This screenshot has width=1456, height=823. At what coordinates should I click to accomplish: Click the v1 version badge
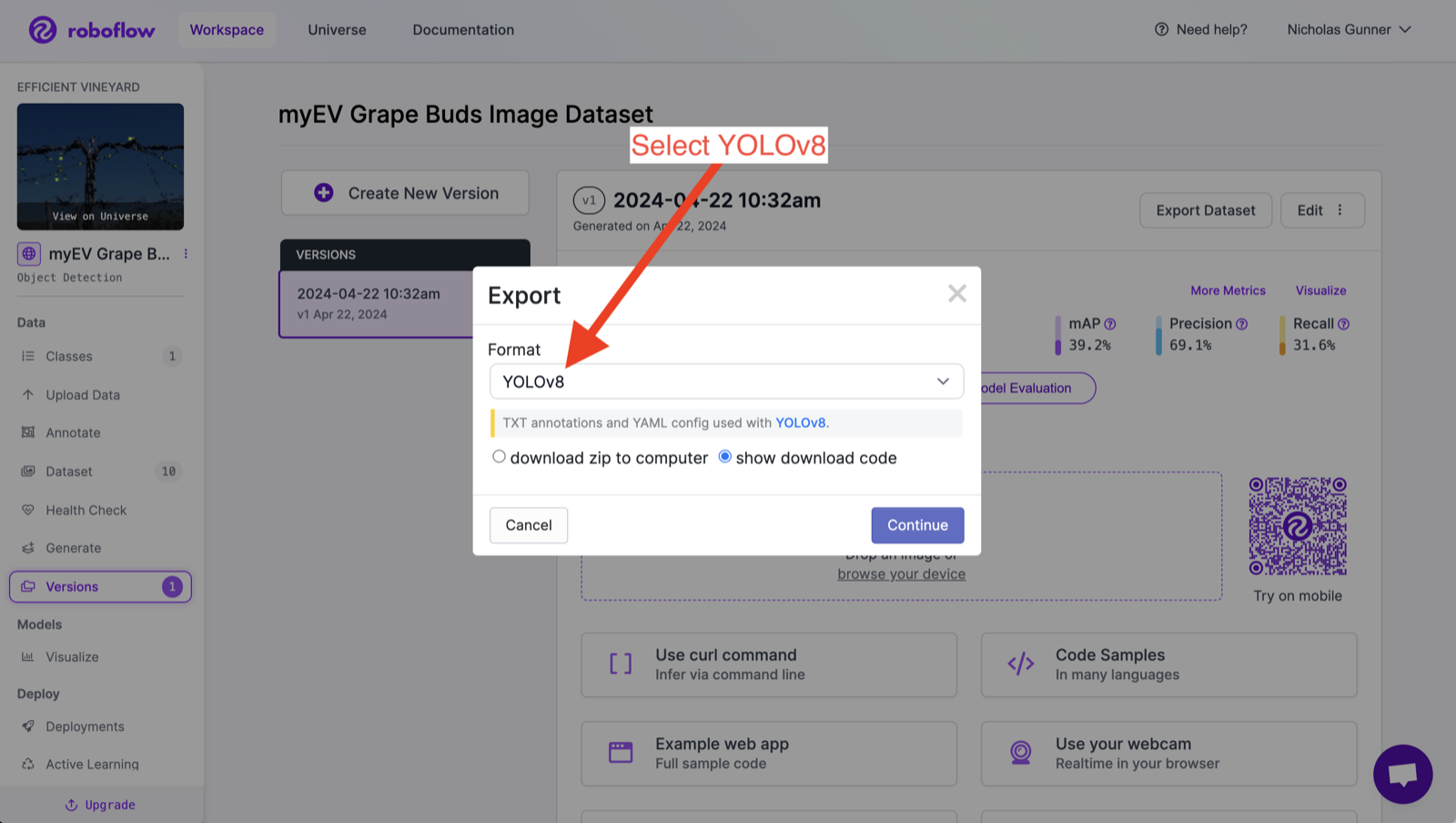pyautogui.click(x=589, y=200)
